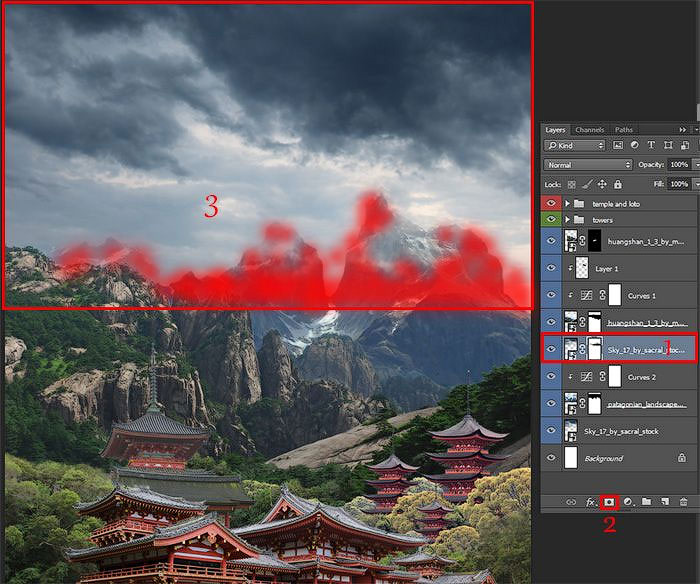Screen dimensions: 700x584
Task: Hide huangshan layer with black mask
Action: (551, 241)
